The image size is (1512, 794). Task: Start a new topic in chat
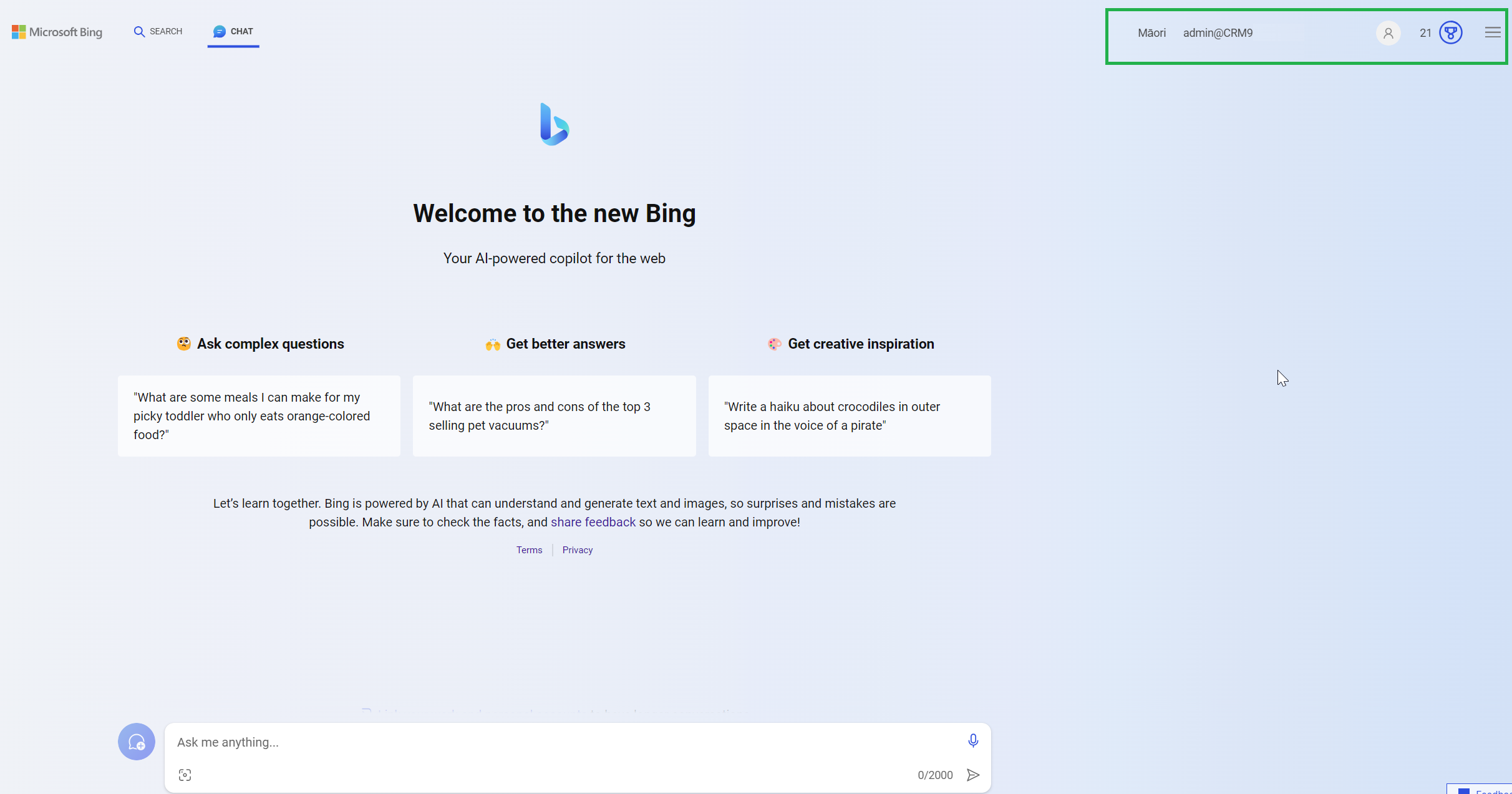(x=137, y=742)
